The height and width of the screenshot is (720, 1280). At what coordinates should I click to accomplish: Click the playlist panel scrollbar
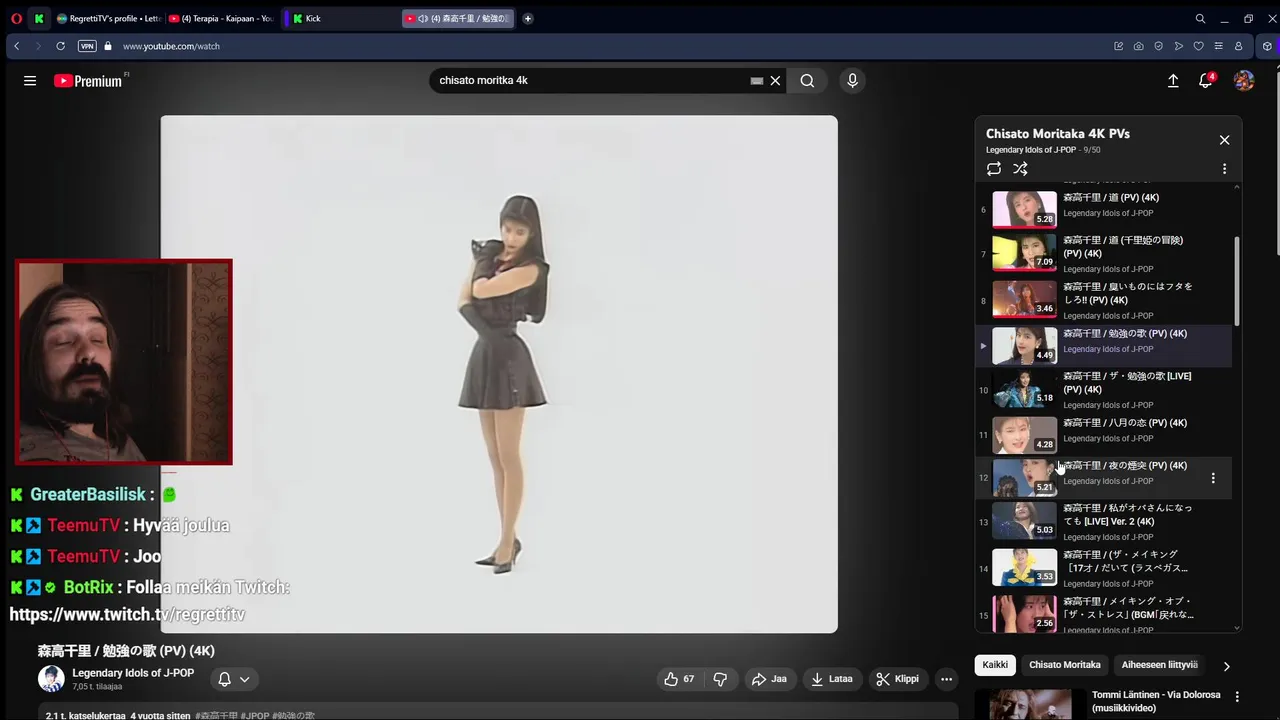(x=1238, y=280)
